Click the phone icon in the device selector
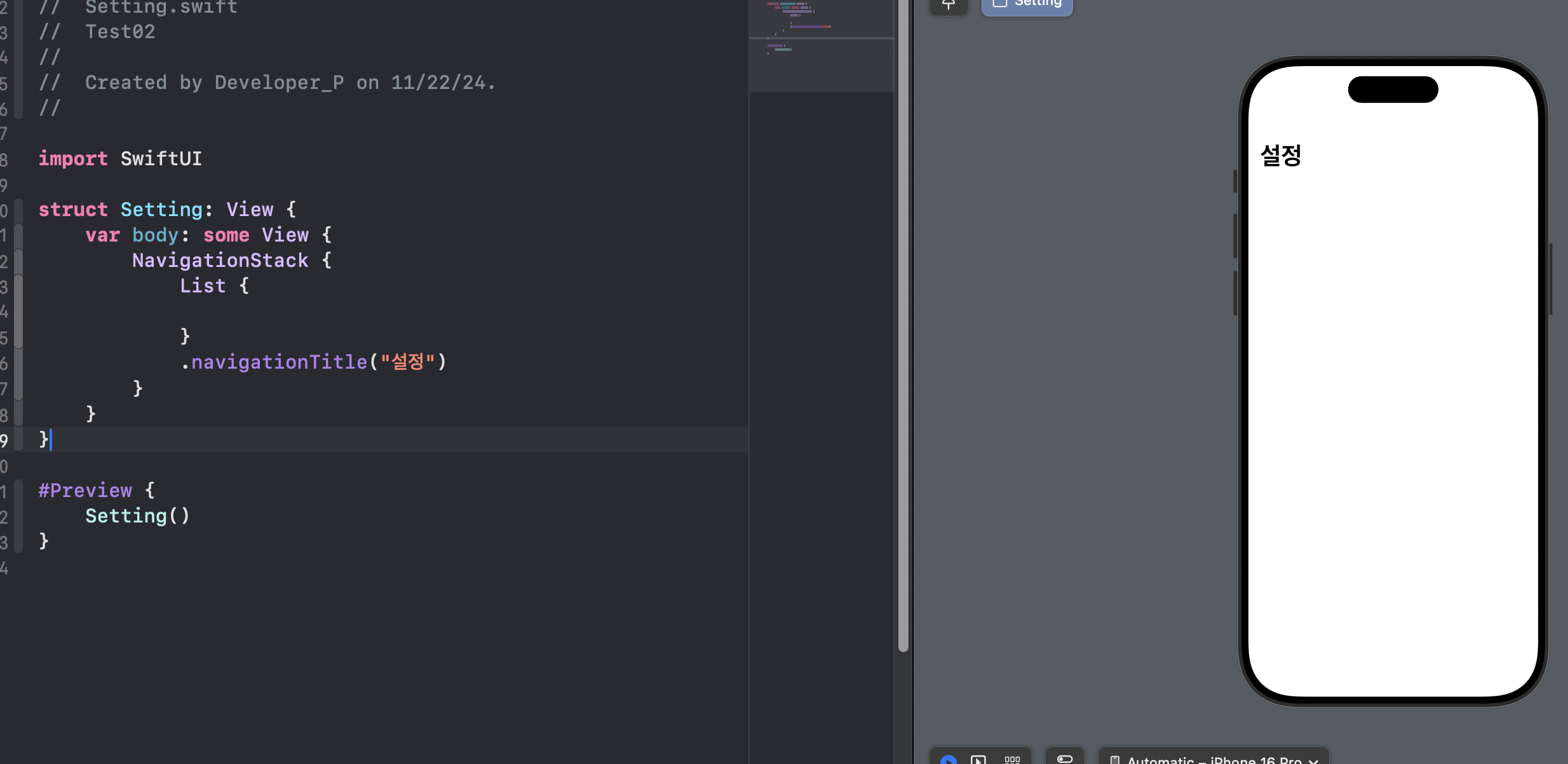Screen dimensions: 1568x764 (x=1114, y=760)
